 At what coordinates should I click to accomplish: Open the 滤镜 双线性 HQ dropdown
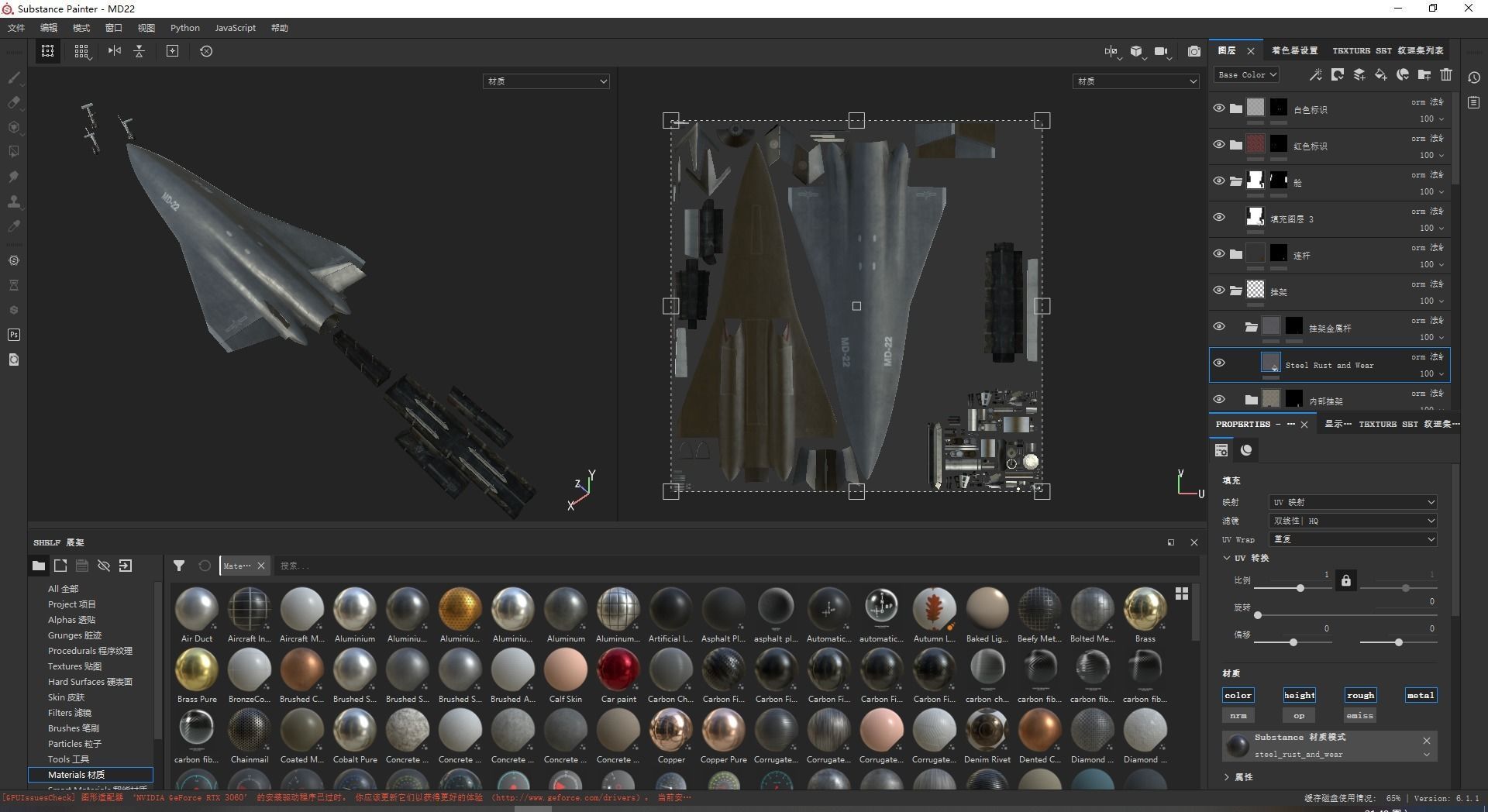pos(1352,521)
